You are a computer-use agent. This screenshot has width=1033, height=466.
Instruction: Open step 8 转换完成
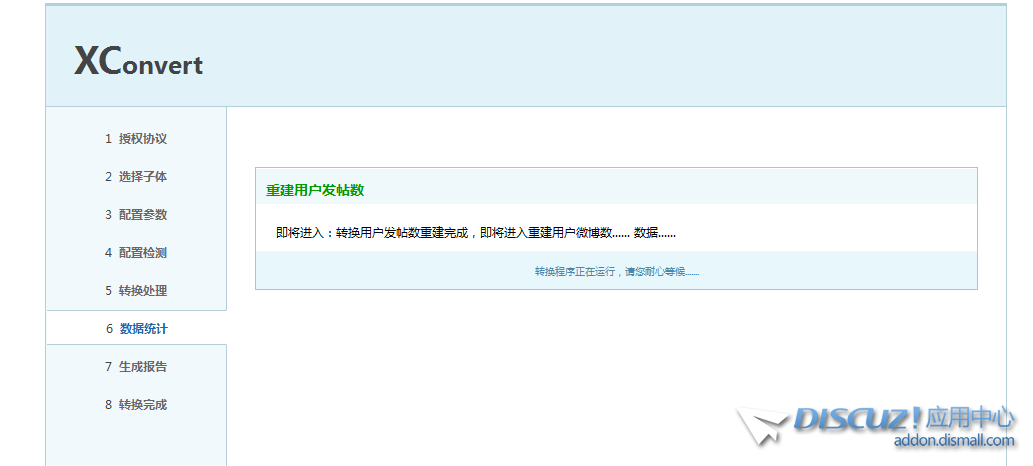(x=136, y=405)
